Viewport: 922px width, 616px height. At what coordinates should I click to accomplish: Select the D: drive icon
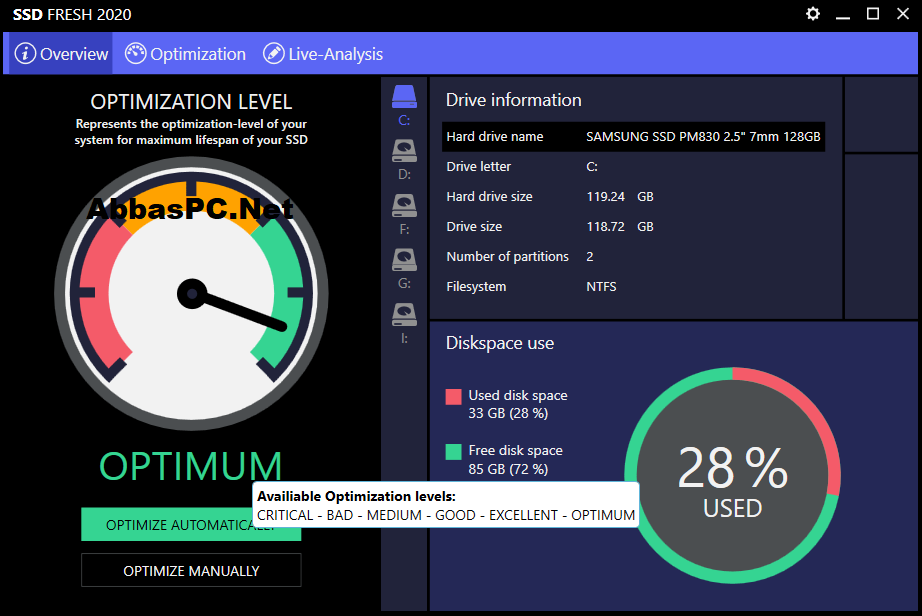405,151
